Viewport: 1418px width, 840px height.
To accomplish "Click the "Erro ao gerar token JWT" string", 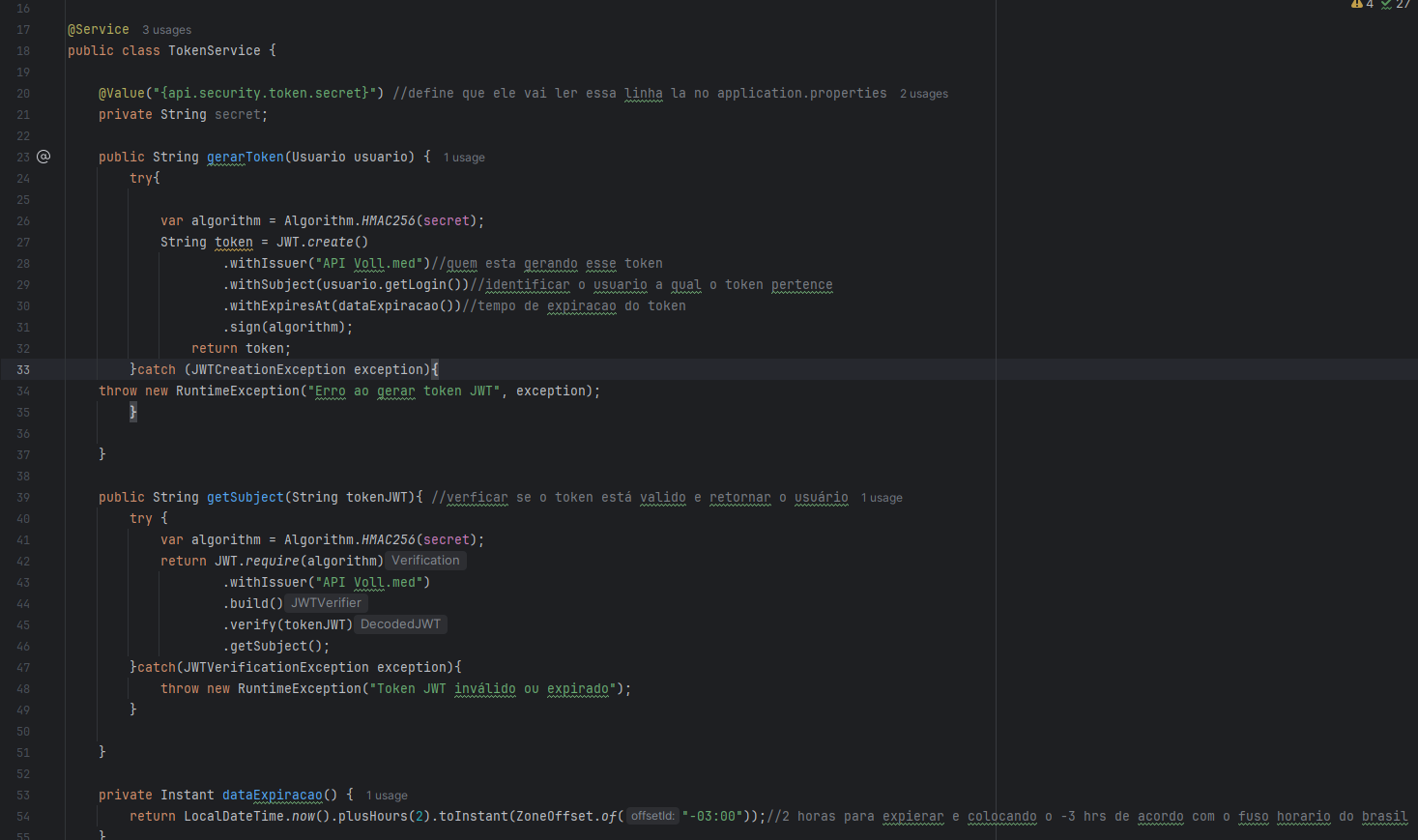I will point(404,391).
